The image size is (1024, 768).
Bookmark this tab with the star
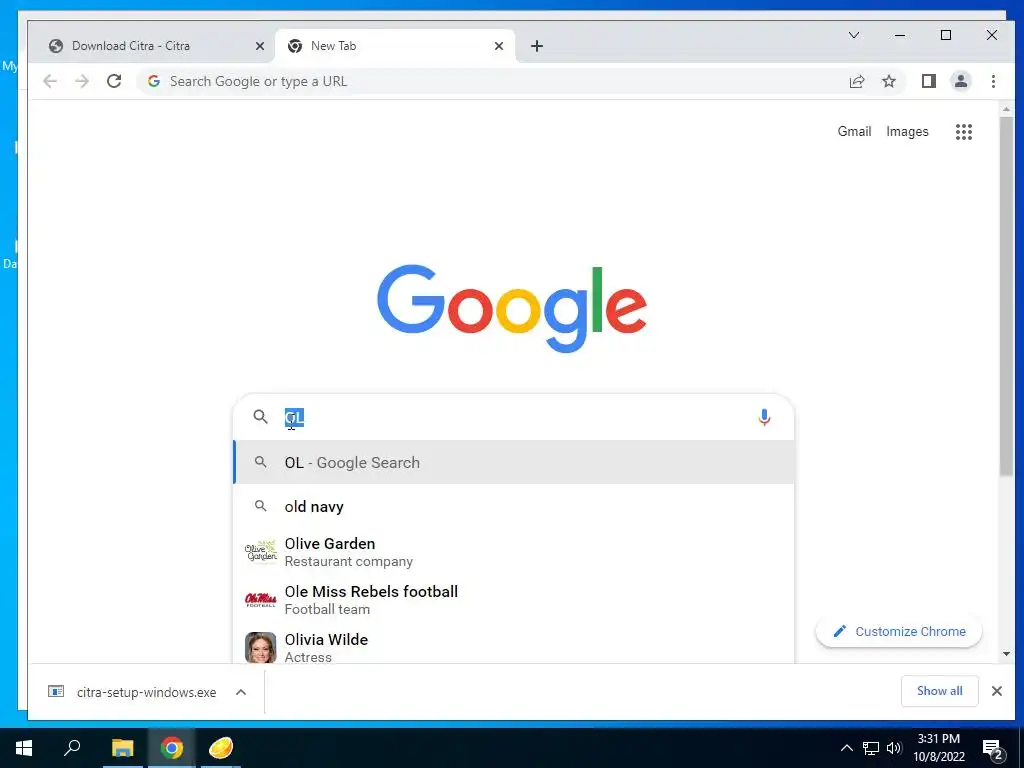(x=889, y=81)
